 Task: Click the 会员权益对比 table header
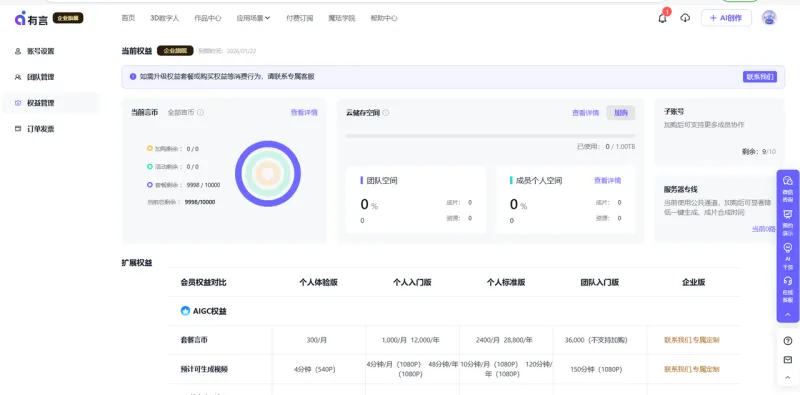coord(203,282)
